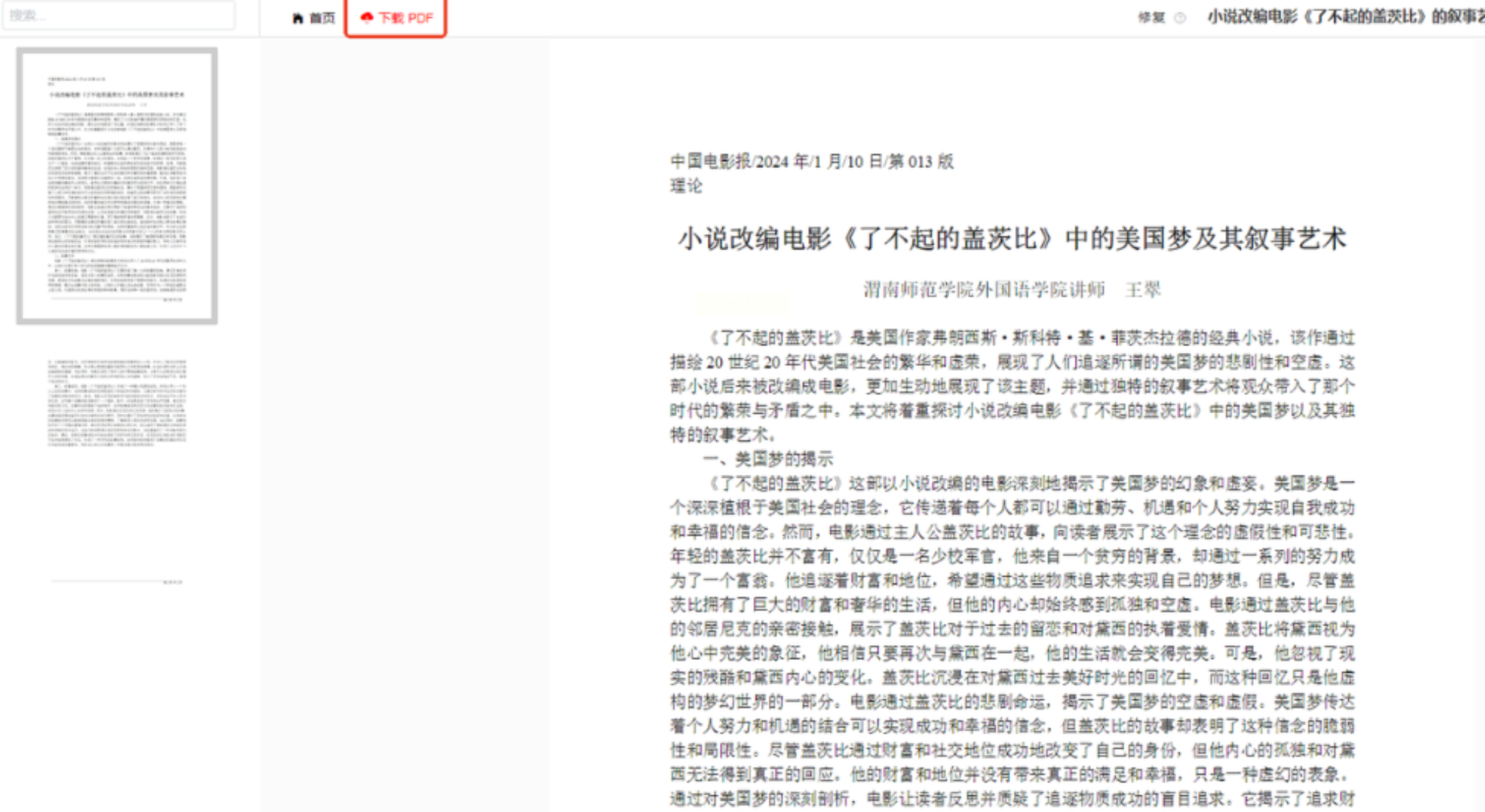Viewport: 1485px width, 812px height.
Task: Click the faint highlighted watermark under the title
Action: [x=742, y=304]
